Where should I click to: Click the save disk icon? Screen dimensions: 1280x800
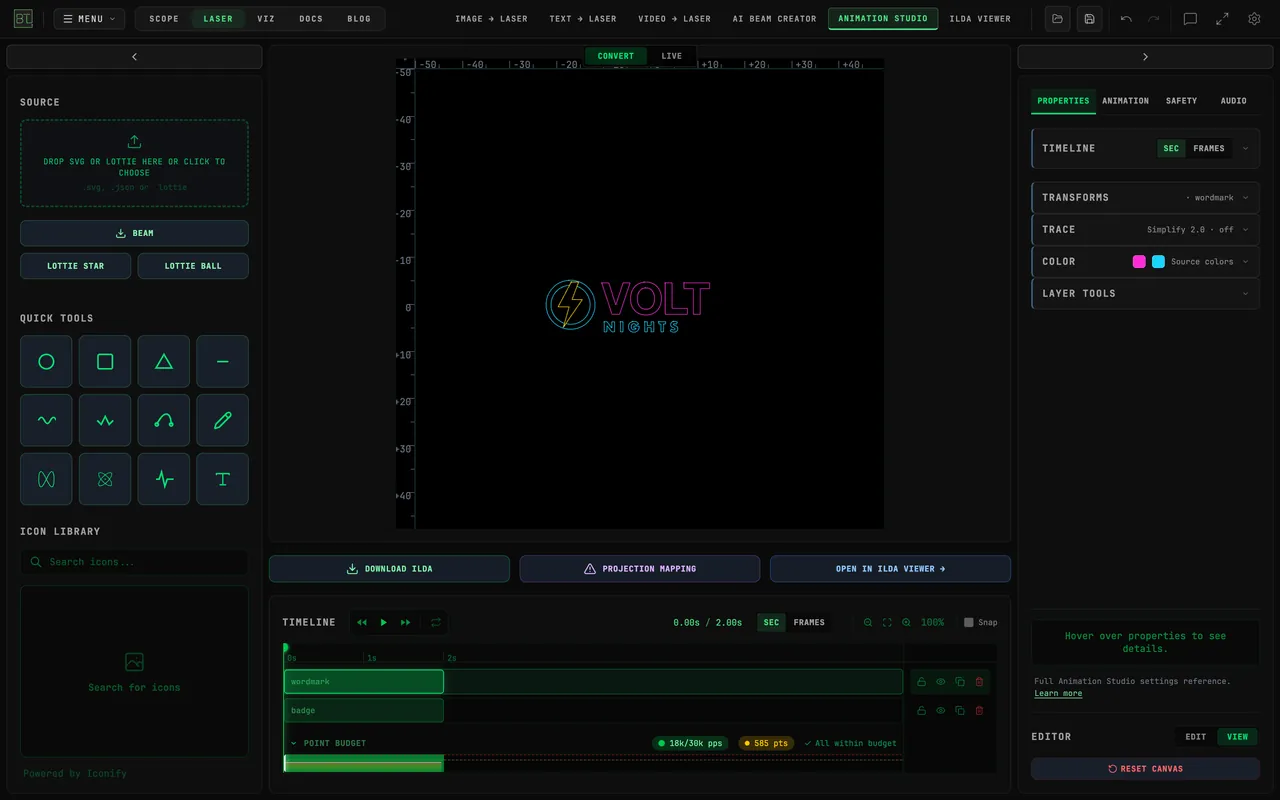coord(1089,19)
